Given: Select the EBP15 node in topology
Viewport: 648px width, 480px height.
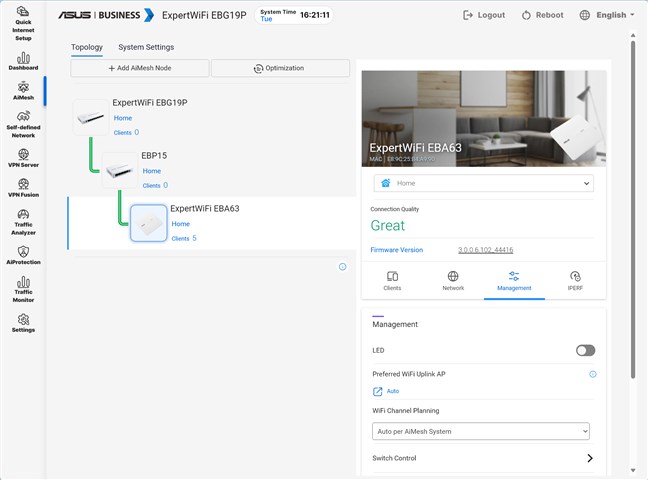Looking at the screenshot, I should pos(121,170).
